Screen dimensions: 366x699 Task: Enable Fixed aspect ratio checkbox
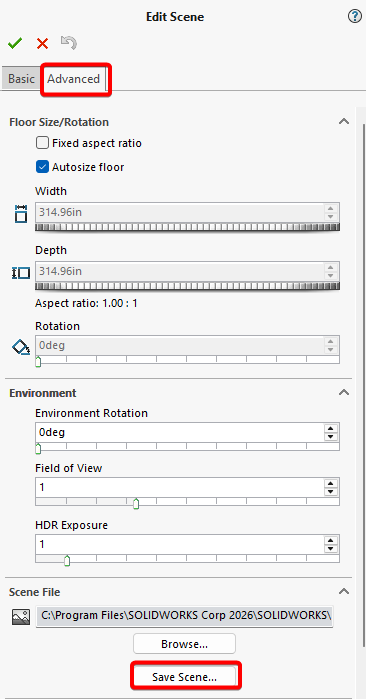click(42, 143)
